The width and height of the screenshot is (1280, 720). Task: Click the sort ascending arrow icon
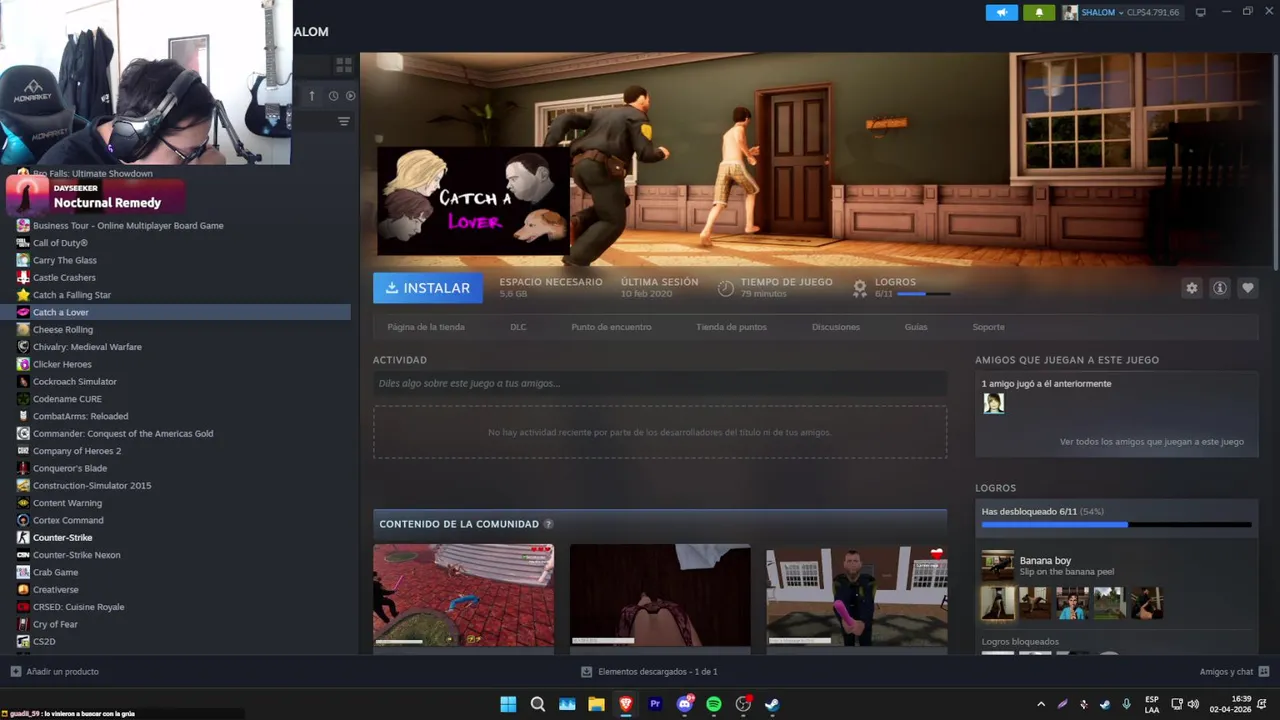[x=311, y=96]
